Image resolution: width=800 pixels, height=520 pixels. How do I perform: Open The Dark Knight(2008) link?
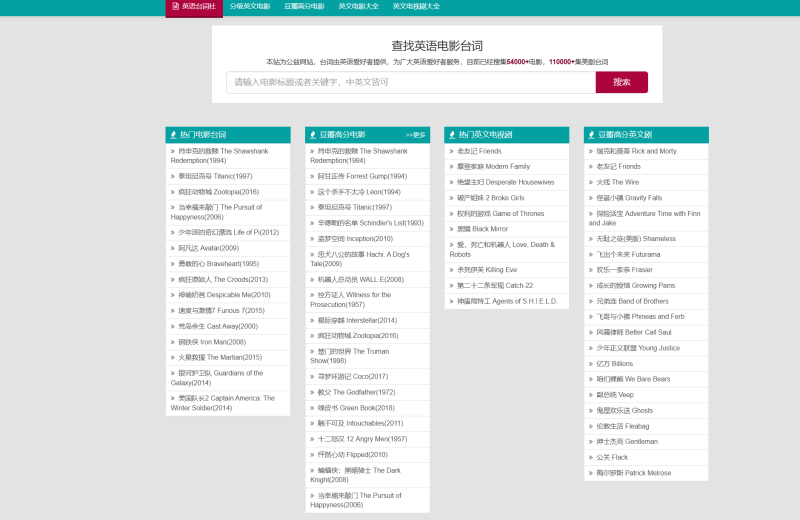pyautogui.click(x=356, y=476)
